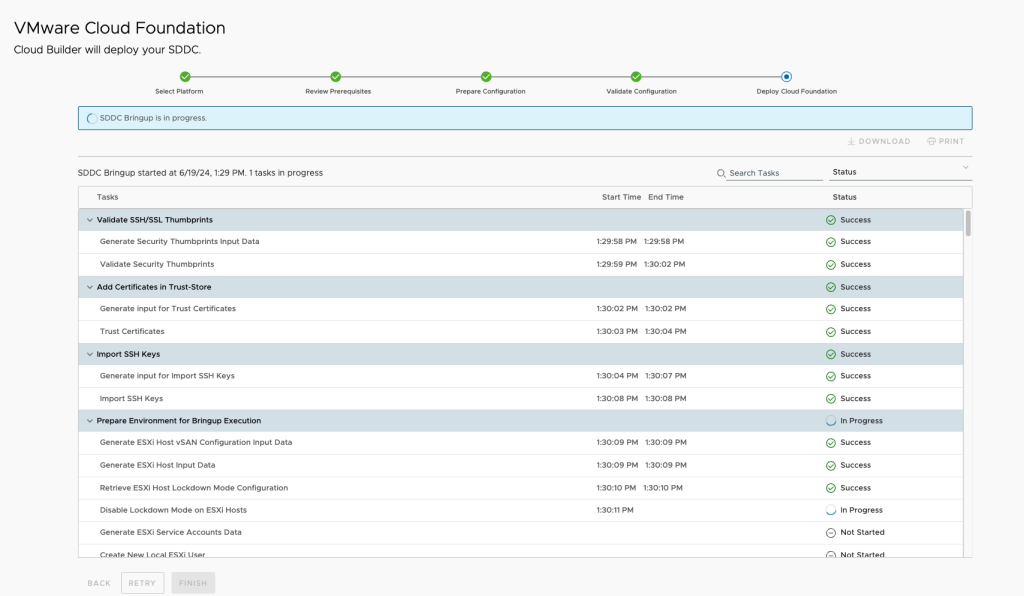The height and width of the screenshot is (596, 1024).
Task: Click the Start Time column header
Action: 621,197
